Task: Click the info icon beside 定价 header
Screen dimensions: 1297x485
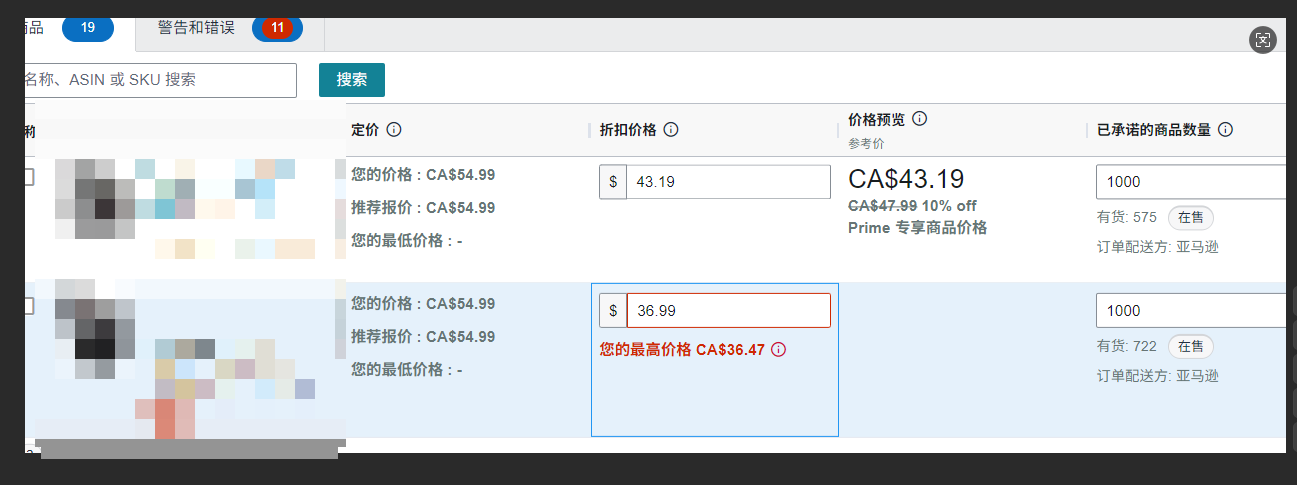Action: (394, 130)
